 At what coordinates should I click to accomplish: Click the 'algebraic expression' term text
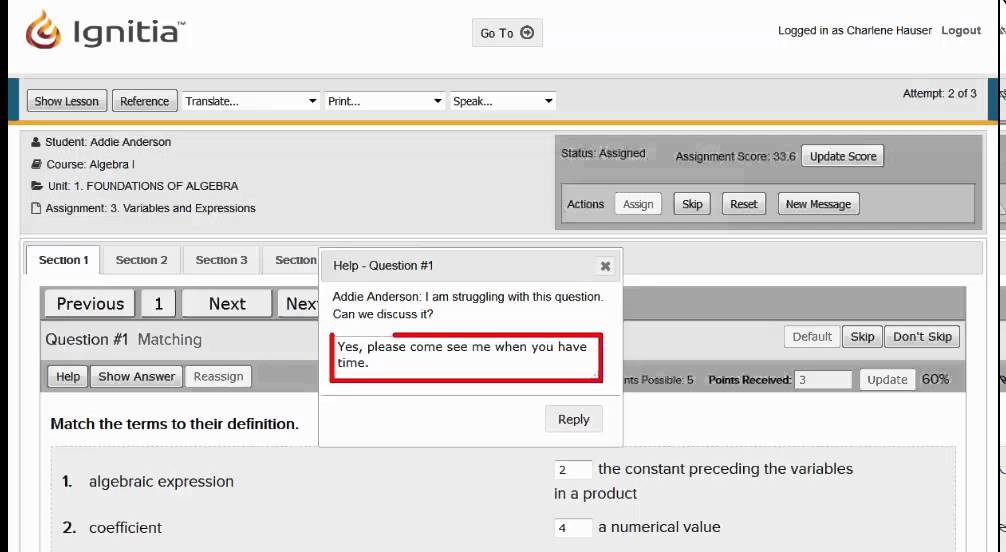[161, 482]
